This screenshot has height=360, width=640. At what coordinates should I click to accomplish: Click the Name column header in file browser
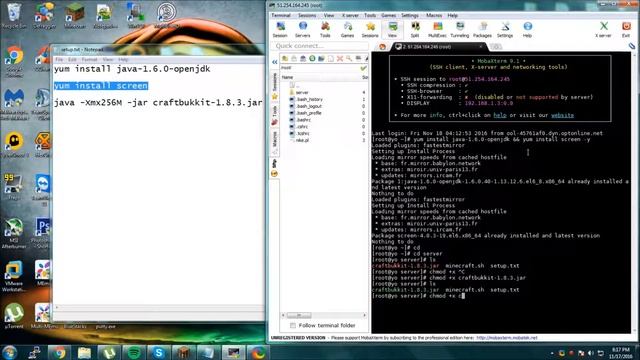287,77
